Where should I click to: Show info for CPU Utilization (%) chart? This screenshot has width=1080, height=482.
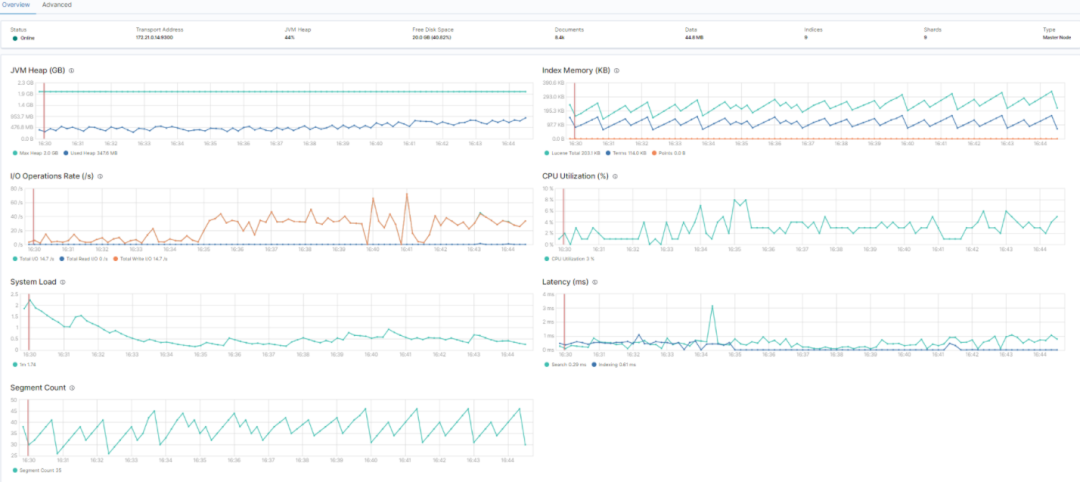pyautogui.click(x=615, y=176)
